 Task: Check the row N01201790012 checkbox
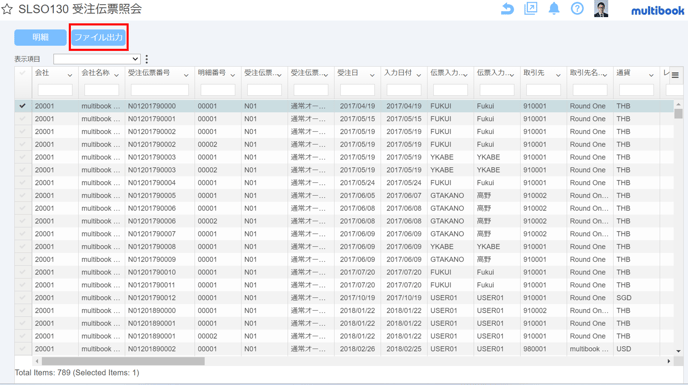[x=22, y=298]
